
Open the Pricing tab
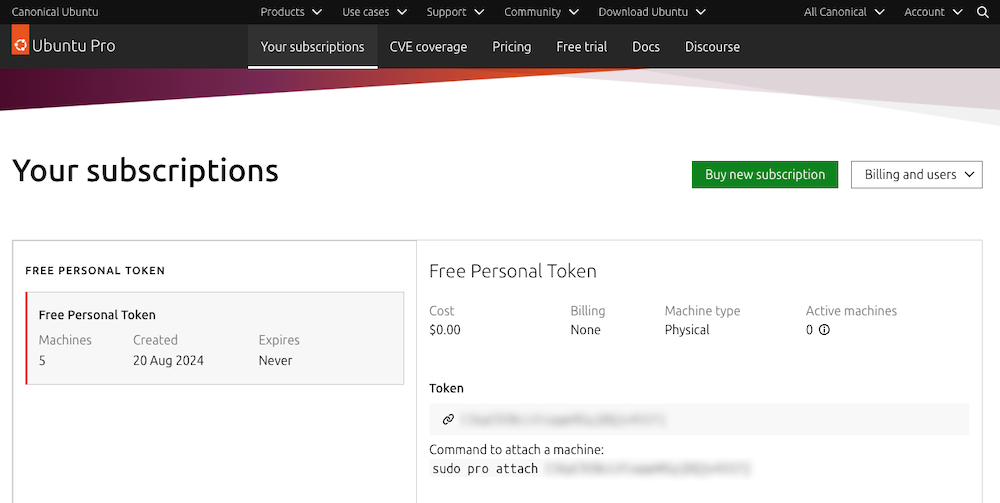[512, 47]
